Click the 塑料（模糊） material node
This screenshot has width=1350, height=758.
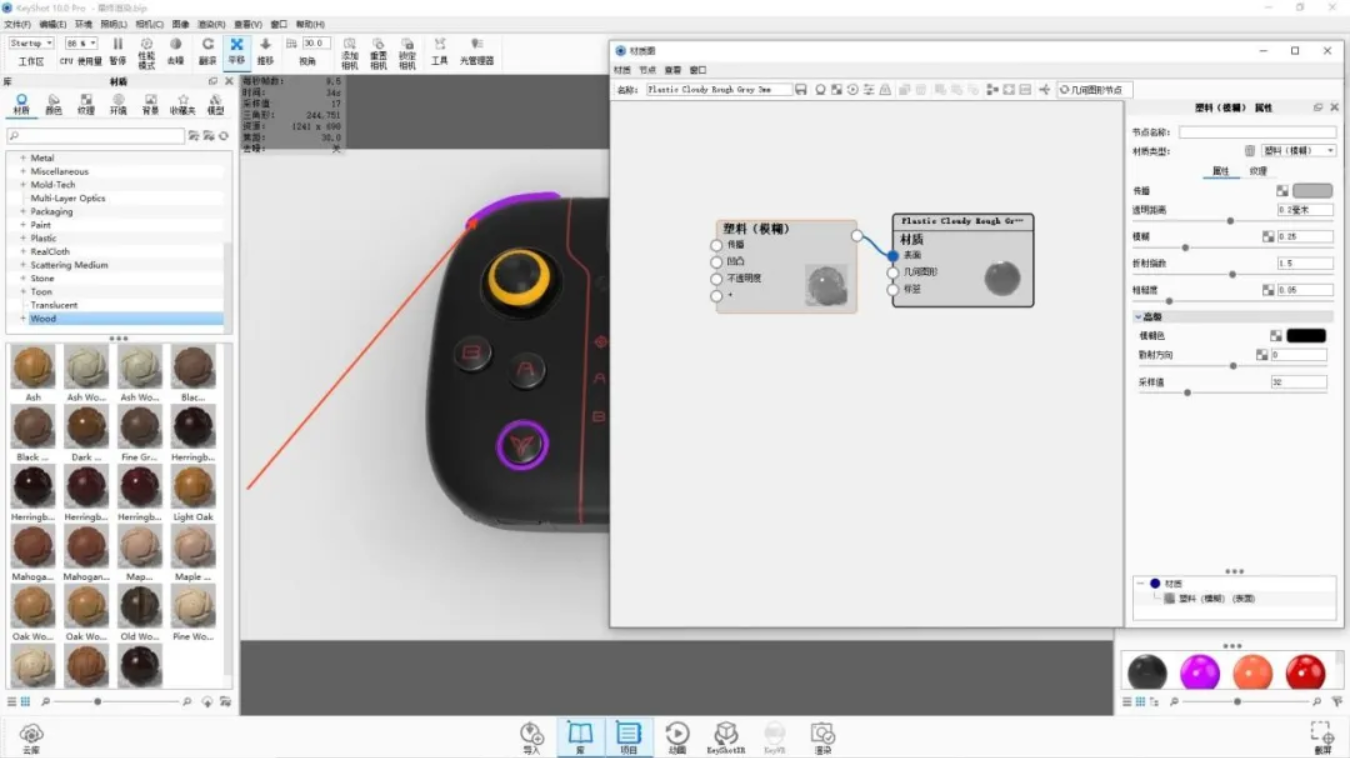tap(787, 266)
